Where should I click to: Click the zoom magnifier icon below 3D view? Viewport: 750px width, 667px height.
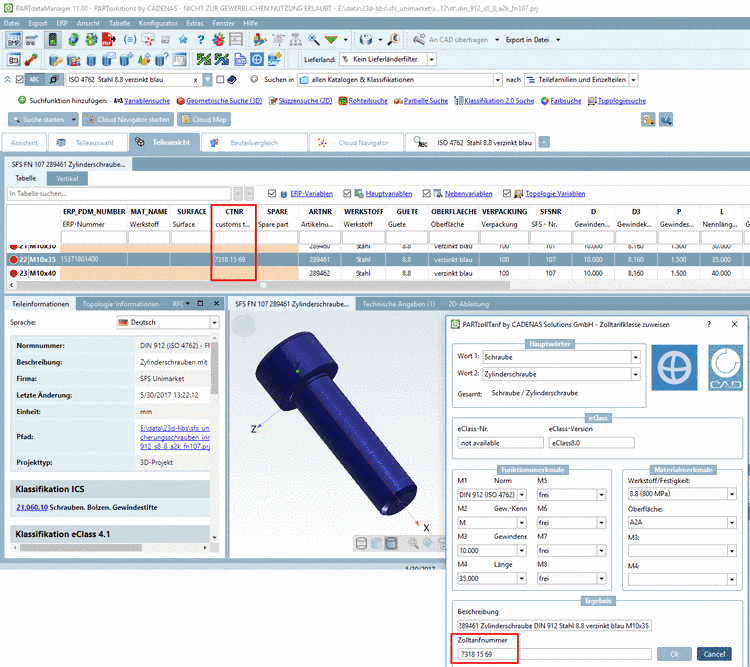(413, 543)
